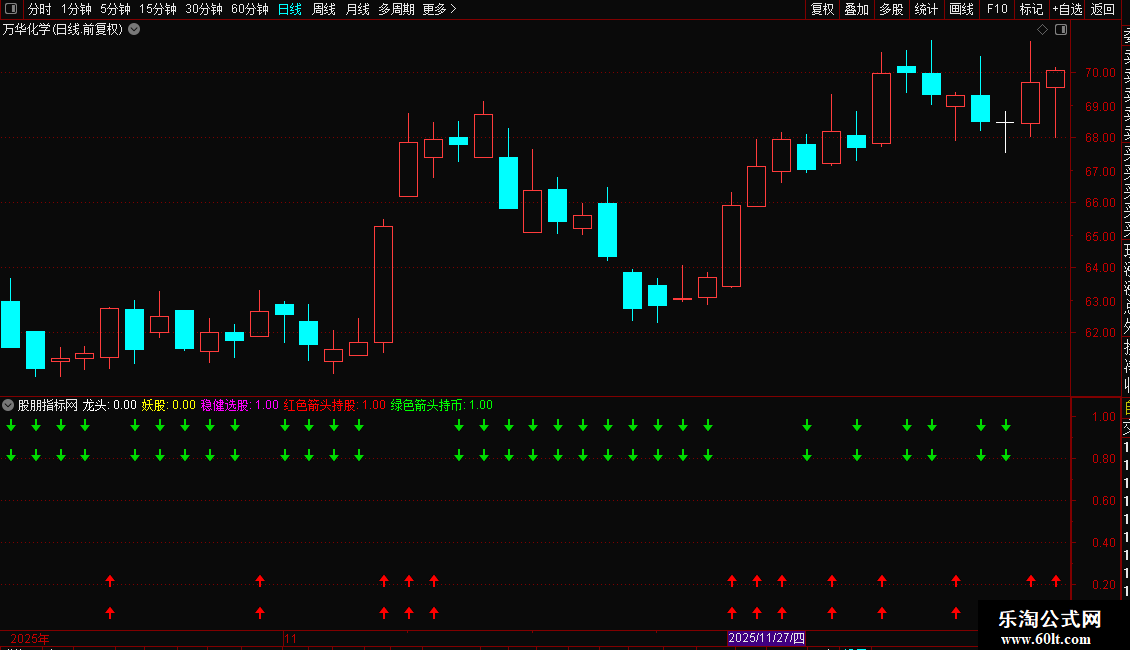The image size is (1130, 650).
Task: Click the 62.00 price axis label
Action: pyautogui.click(x=1100, y=332)
